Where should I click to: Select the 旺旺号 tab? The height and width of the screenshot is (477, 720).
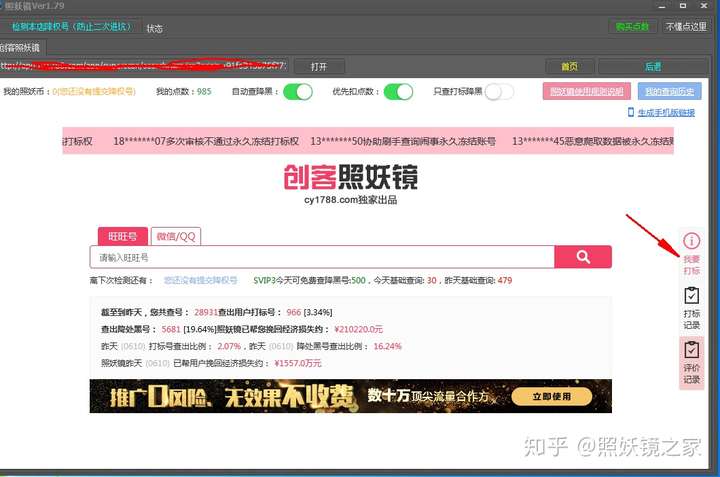coord(123,236)
